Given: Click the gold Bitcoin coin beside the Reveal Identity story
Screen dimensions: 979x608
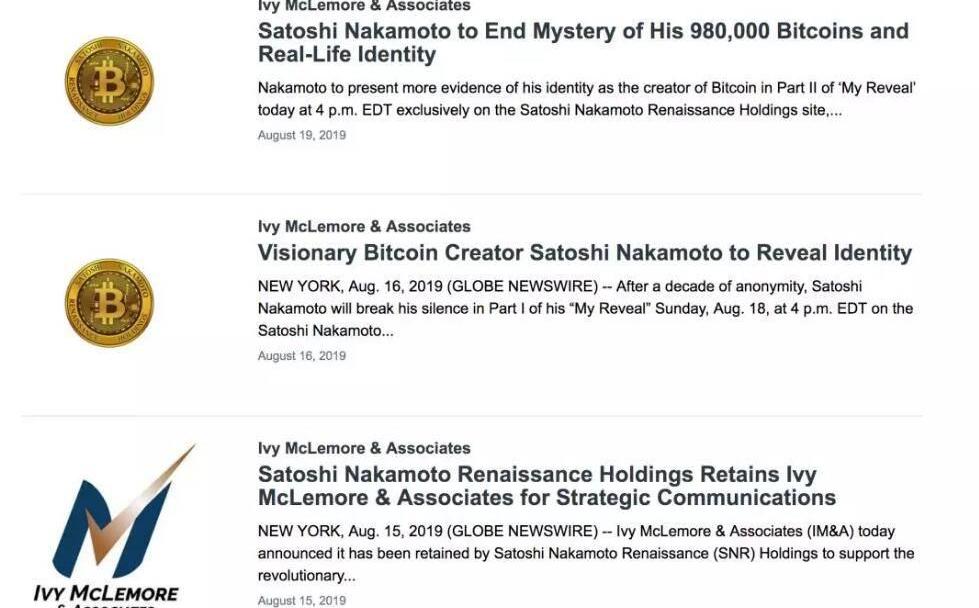Looking at the screenshot, I should (109, 303).
